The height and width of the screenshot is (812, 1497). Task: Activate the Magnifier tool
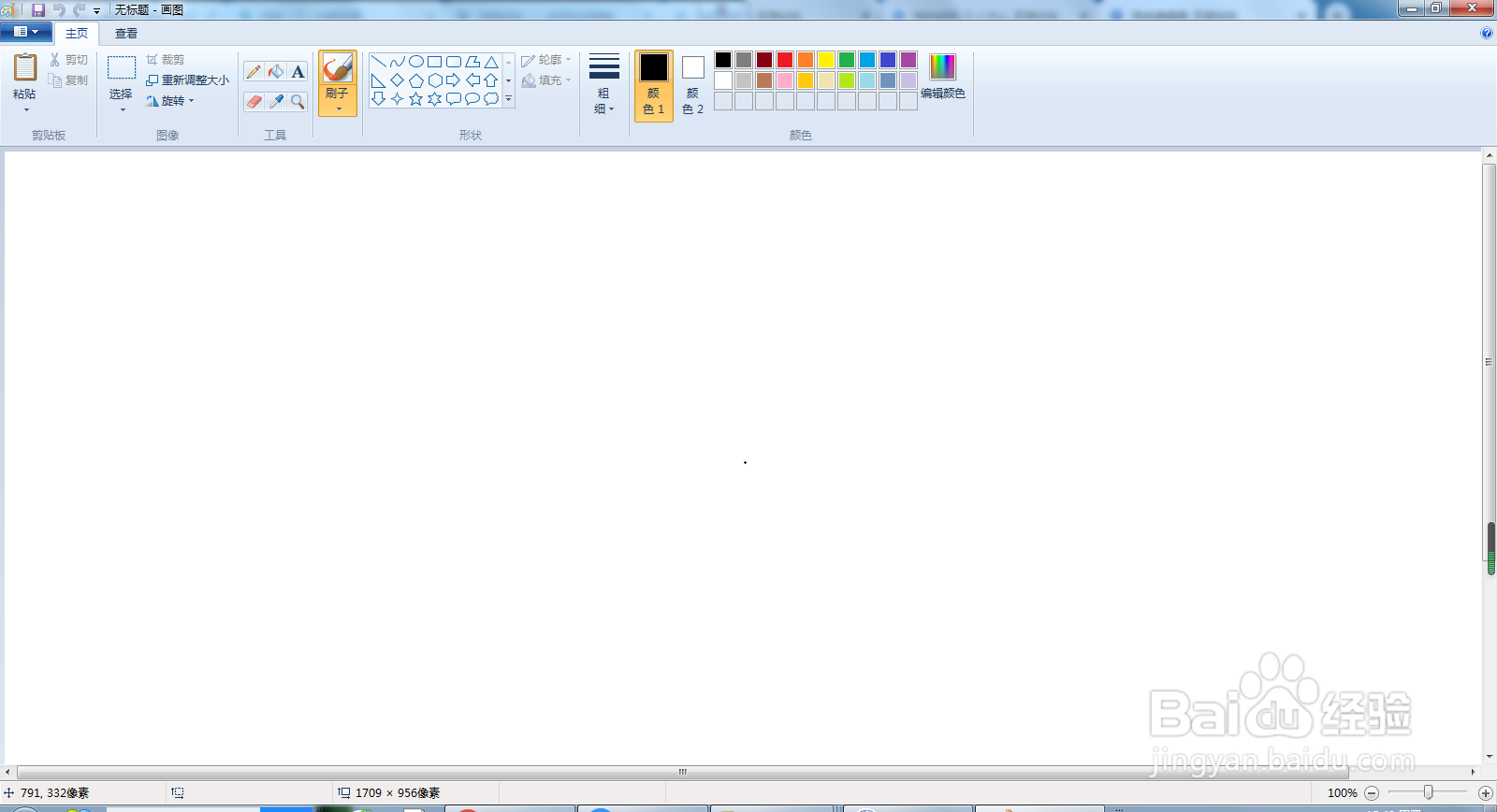(x=298, y=101)
